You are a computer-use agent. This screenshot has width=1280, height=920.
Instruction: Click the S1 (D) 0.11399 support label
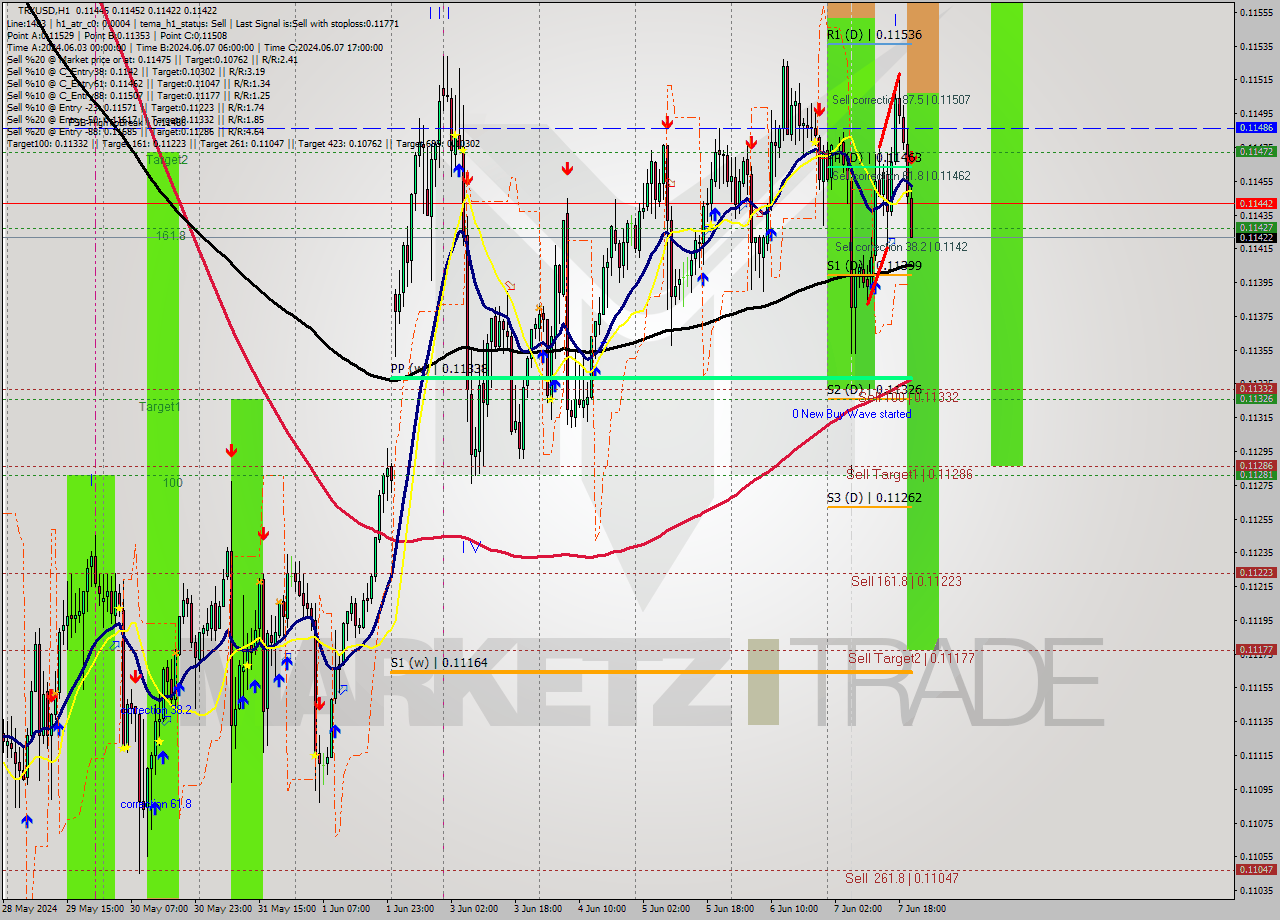874,266
